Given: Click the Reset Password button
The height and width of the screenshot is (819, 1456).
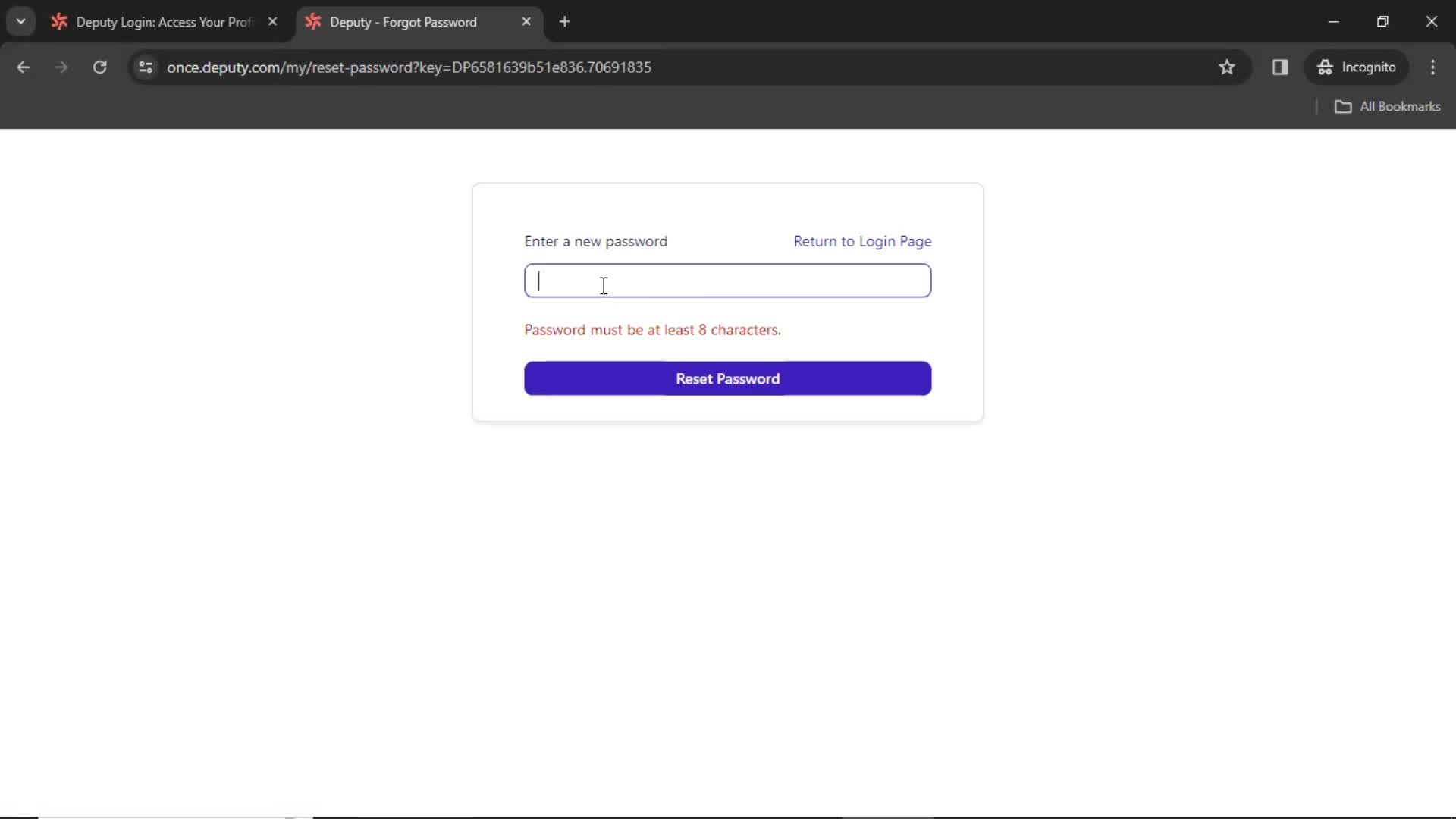Looking at the screenshot, I should pos(727,378).
